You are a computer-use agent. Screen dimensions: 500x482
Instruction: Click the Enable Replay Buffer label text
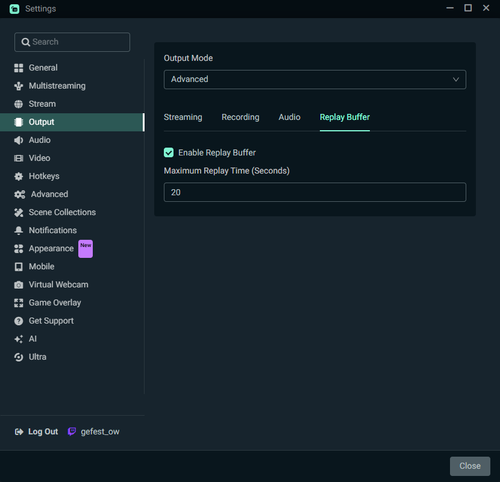(x=217, y=153)
